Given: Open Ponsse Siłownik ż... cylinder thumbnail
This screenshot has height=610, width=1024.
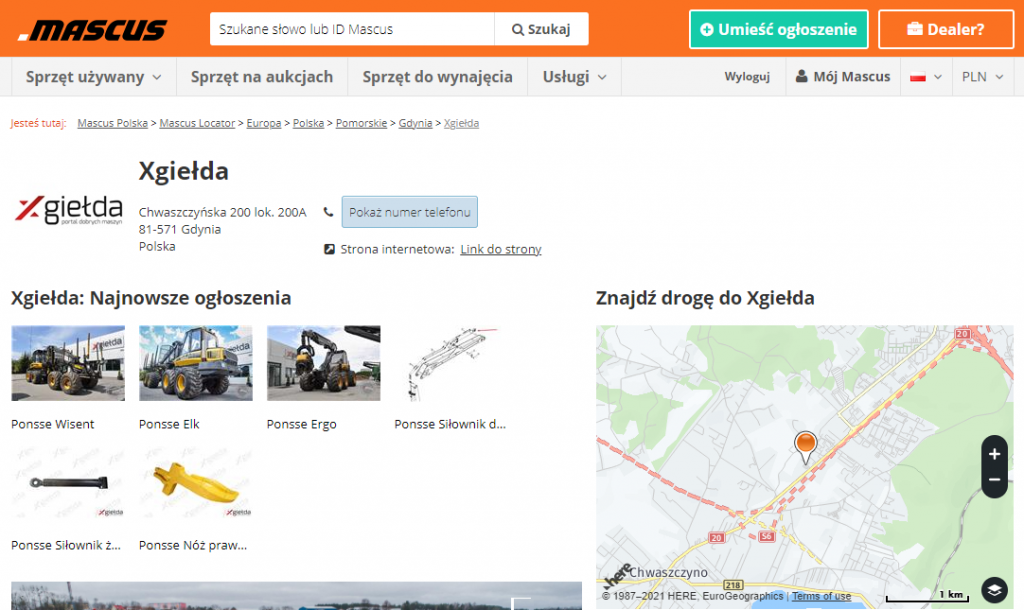Looking at the screenshot, I should (68, 483).
